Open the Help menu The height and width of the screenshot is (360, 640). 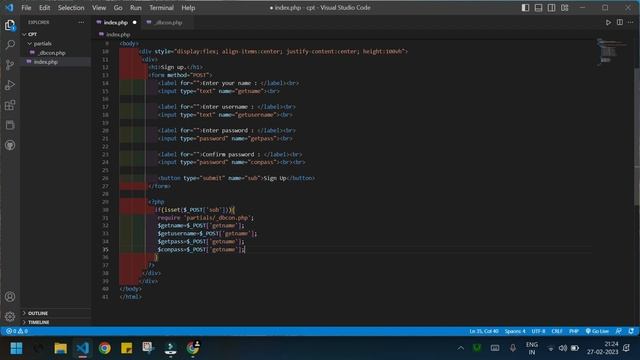188,8
